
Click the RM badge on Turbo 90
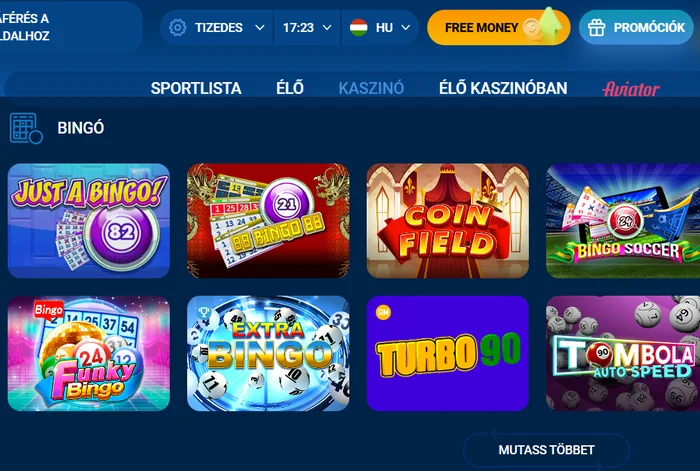point(383,312)
